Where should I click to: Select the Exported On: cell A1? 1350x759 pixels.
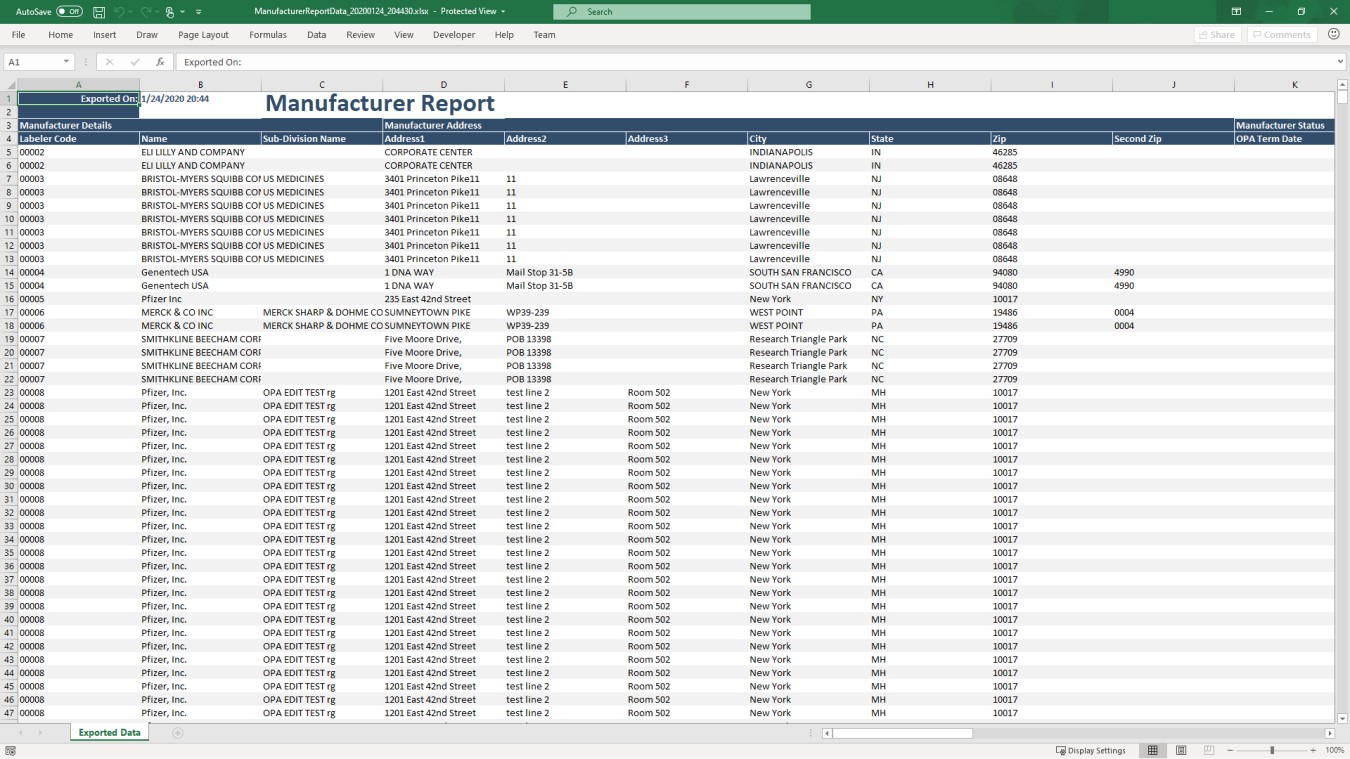(79, 99)
